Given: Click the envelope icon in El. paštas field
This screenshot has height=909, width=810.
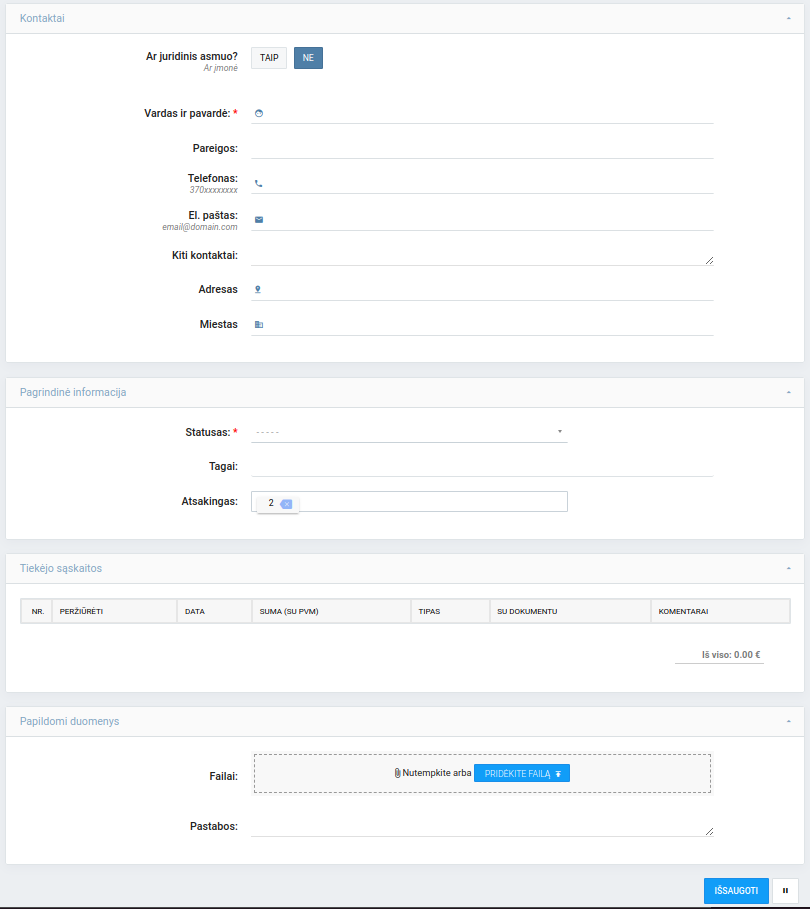Looking at the screenshot, I should pyautogui.click(x=259, y=219).
